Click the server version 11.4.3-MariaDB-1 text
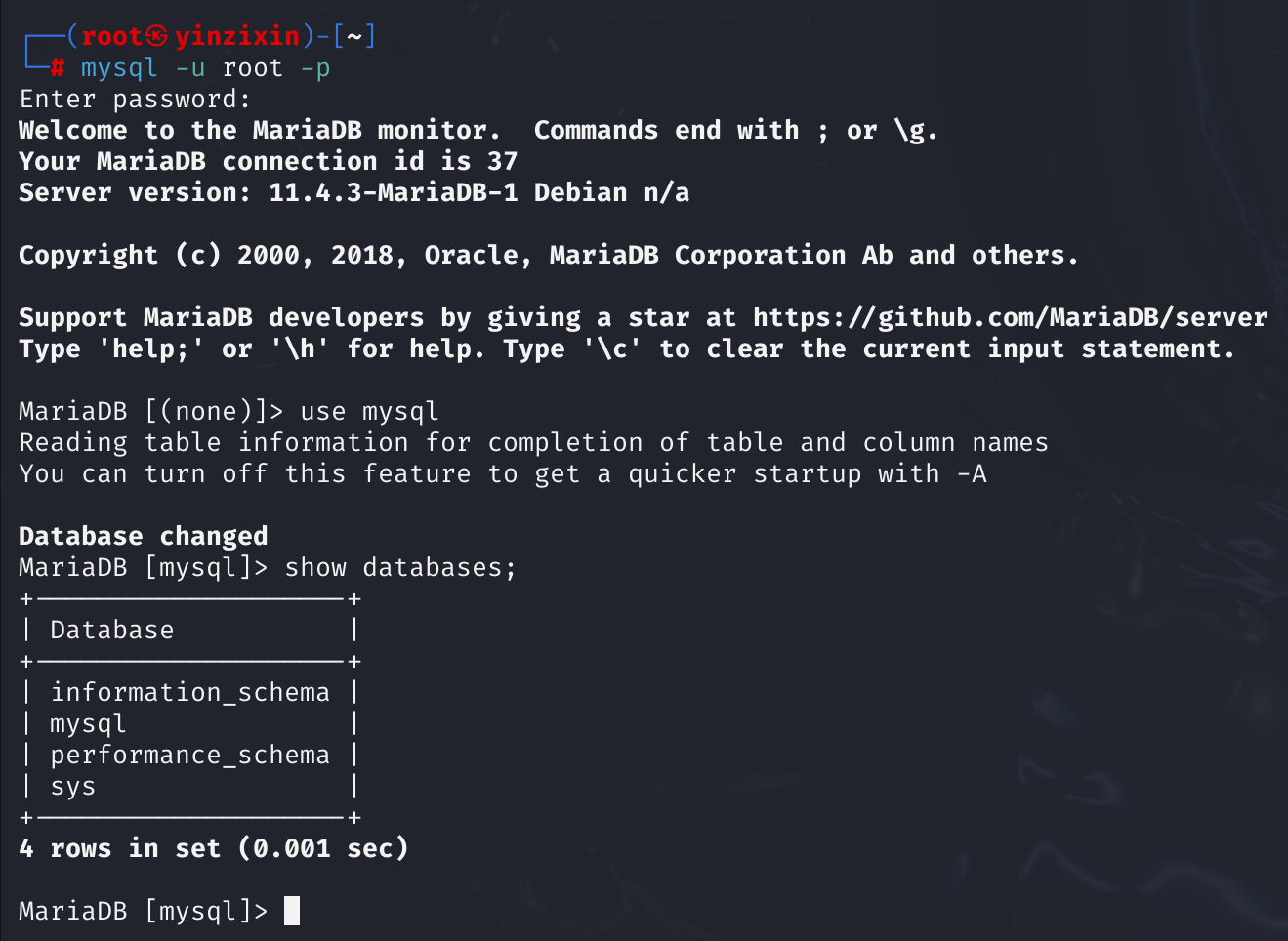The image size is (1288, 941). pos(393,192)
